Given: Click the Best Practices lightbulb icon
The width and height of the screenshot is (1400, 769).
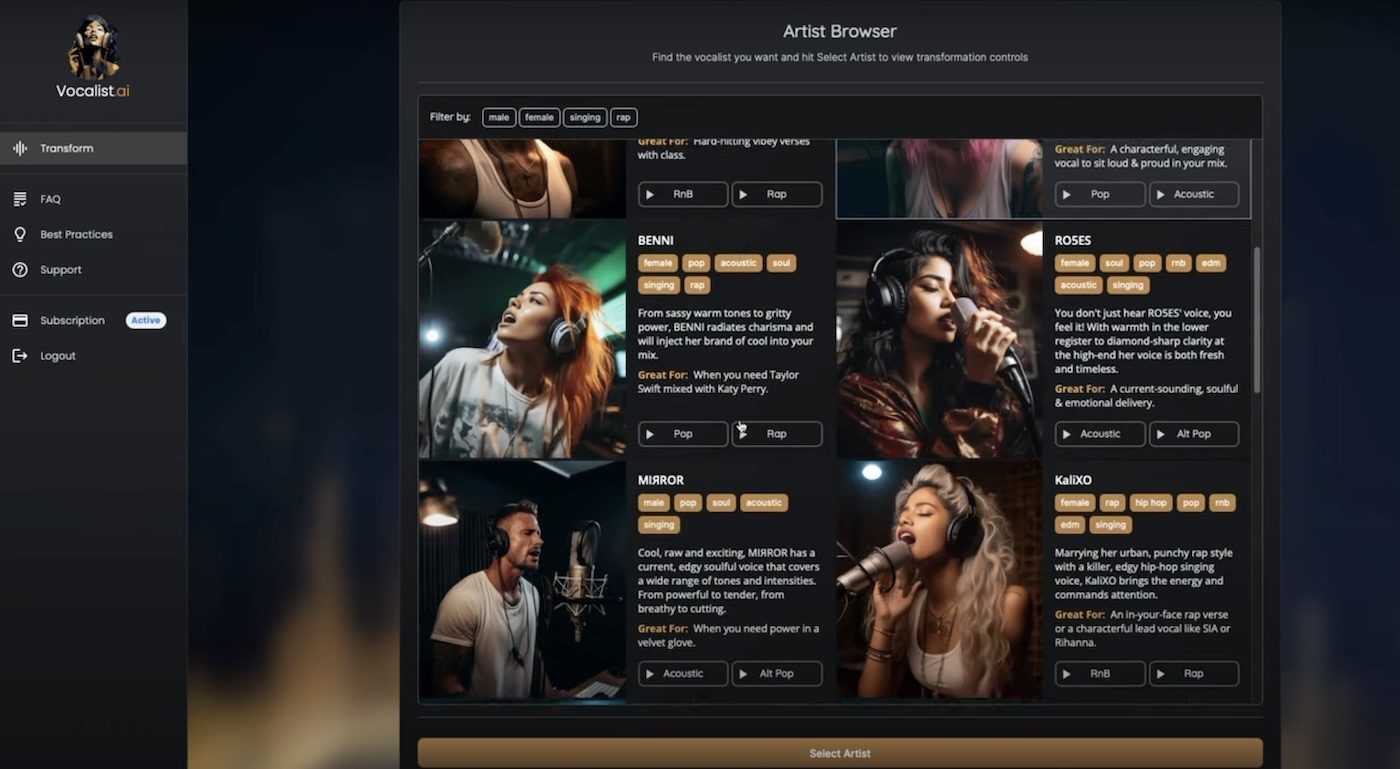Looking at the screenshot, I should pyautogui.click(x=21, y=233).
